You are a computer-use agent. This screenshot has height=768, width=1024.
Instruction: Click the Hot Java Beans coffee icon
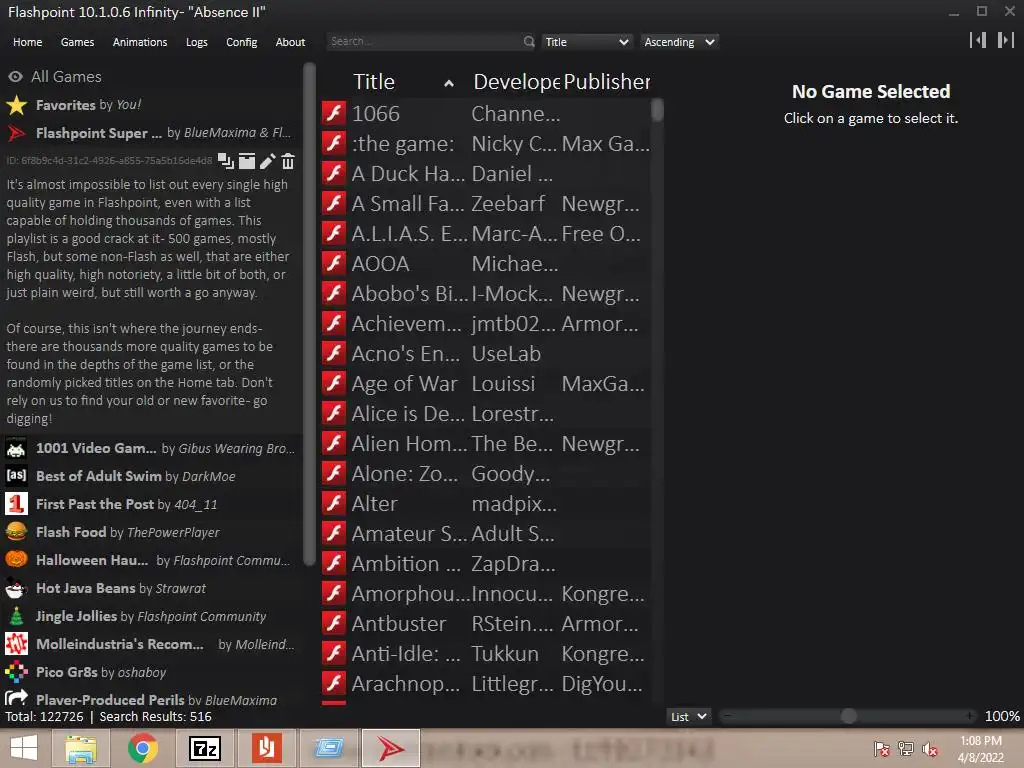point(16,588)
